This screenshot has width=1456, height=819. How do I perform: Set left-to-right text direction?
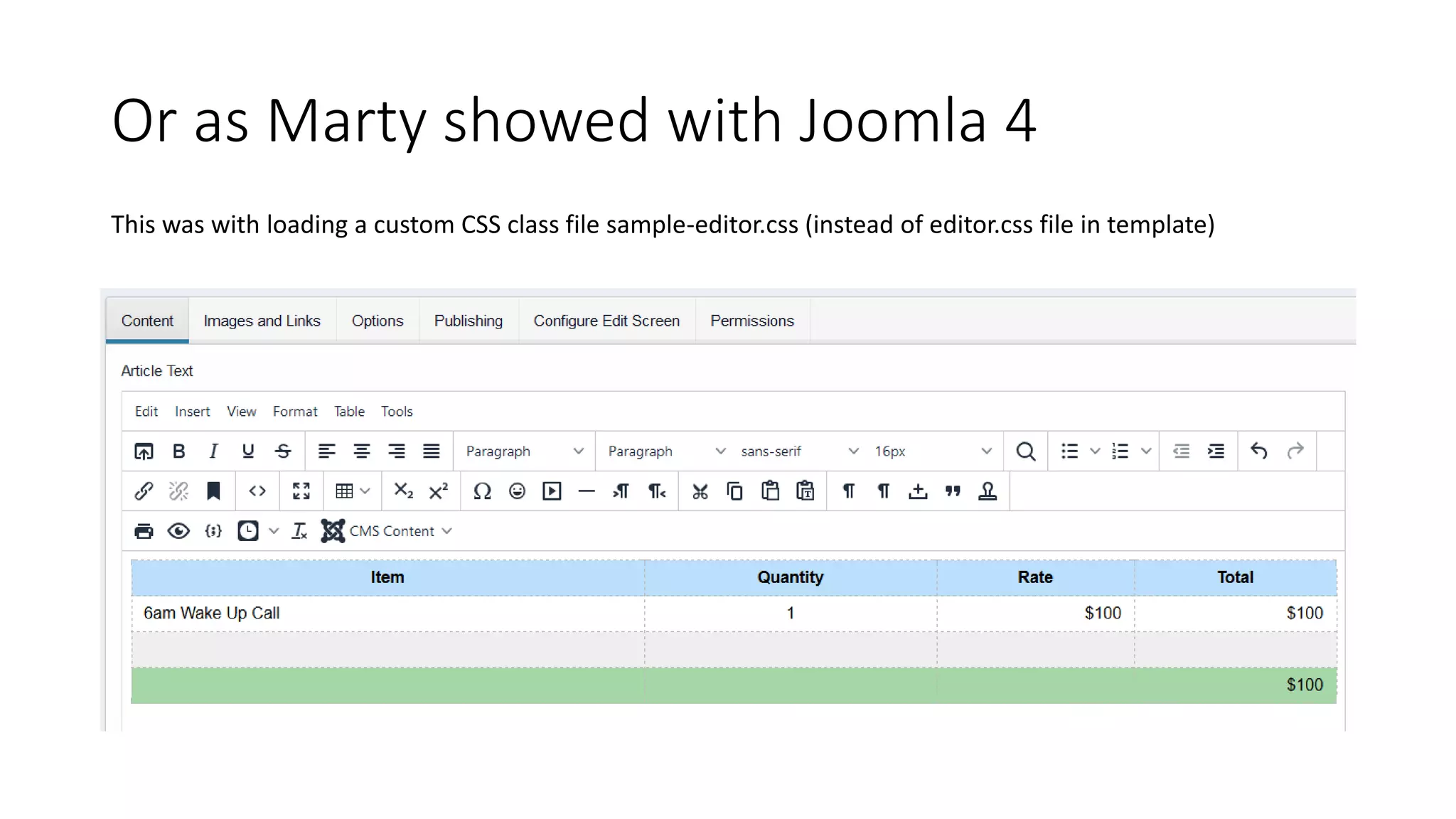point(621,491)
